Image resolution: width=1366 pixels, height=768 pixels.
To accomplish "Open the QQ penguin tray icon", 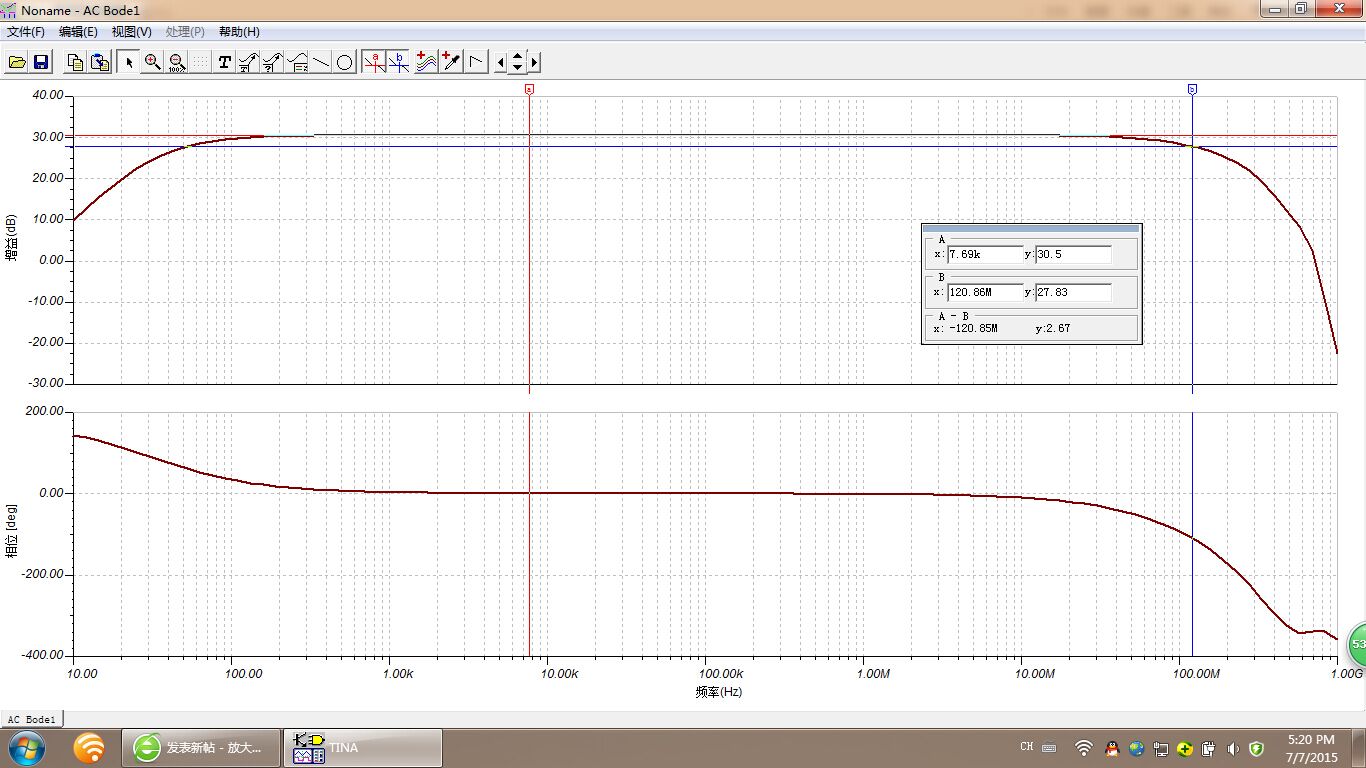I will (1111, 748).
